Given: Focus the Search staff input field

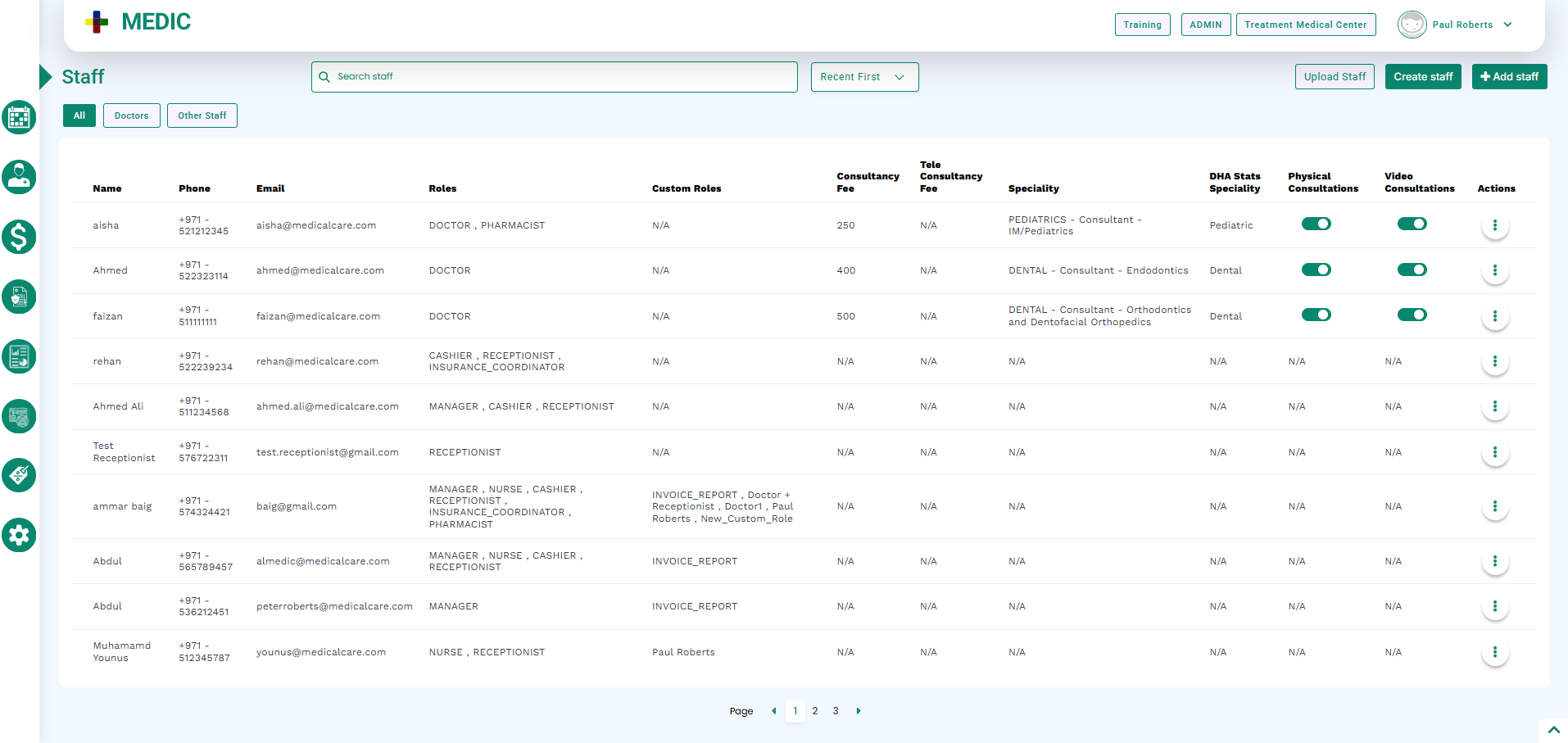Looking at the screenshot, I should [x=555, y=77].
